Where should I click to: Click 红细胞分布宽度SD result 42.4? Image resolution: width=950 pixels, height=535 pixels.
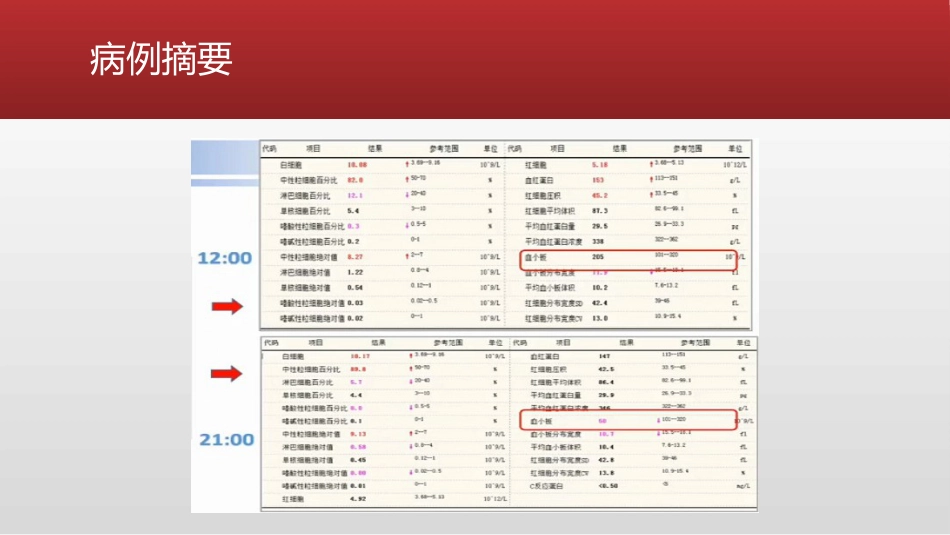(x=600, y=303)
